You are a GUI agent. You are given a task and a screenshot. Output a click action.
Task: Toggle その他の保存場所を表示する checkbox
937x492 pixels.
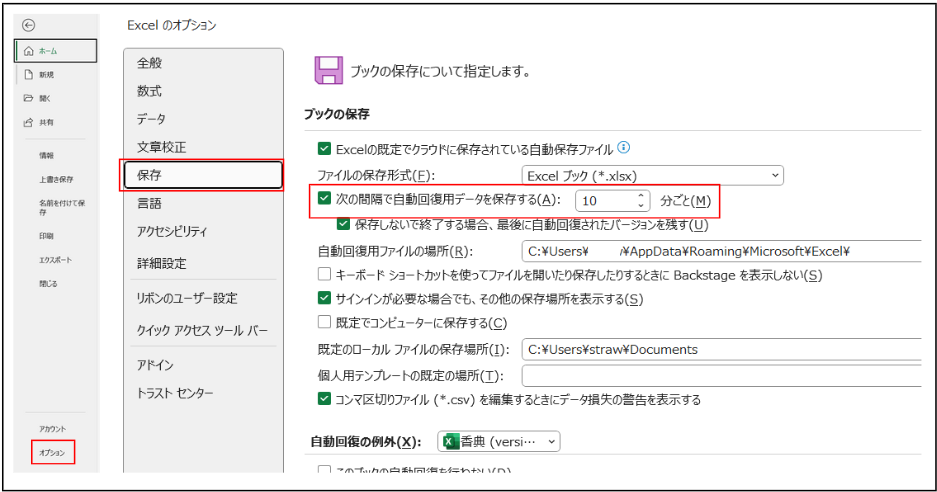click(324, 298)
